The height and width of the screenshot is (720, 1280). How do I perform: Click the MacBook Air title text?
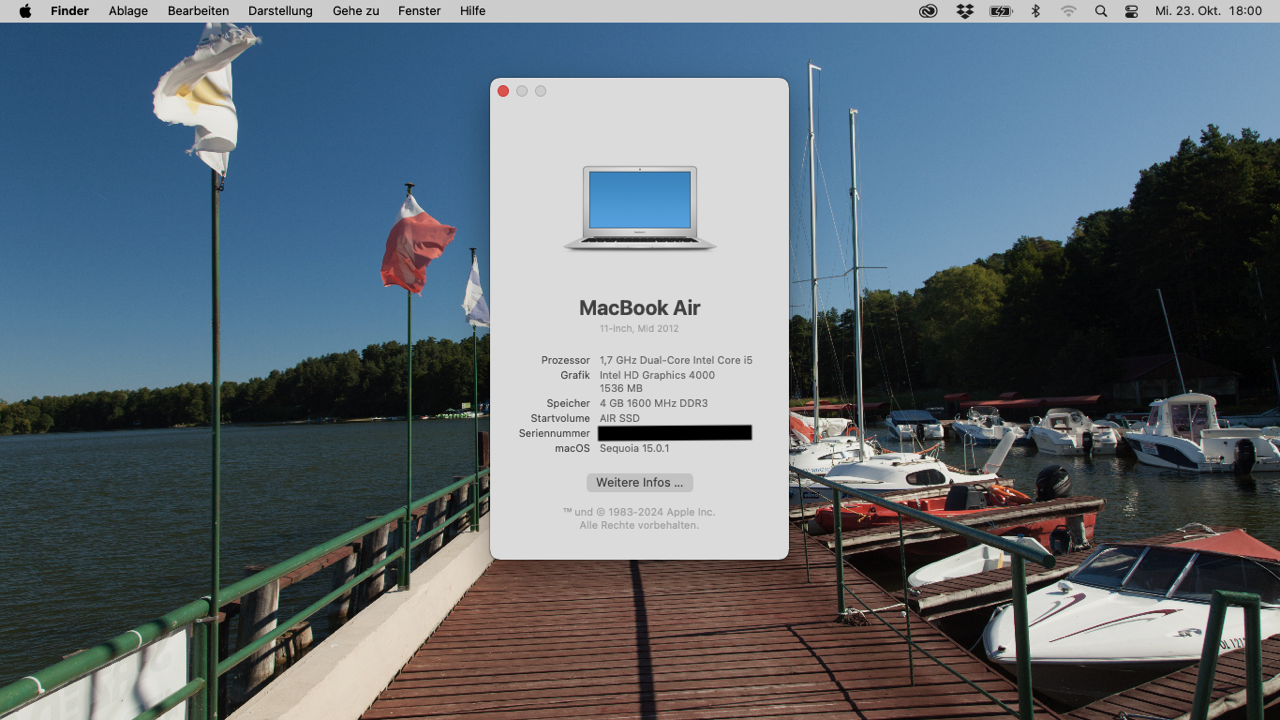(x=640, y=308)
